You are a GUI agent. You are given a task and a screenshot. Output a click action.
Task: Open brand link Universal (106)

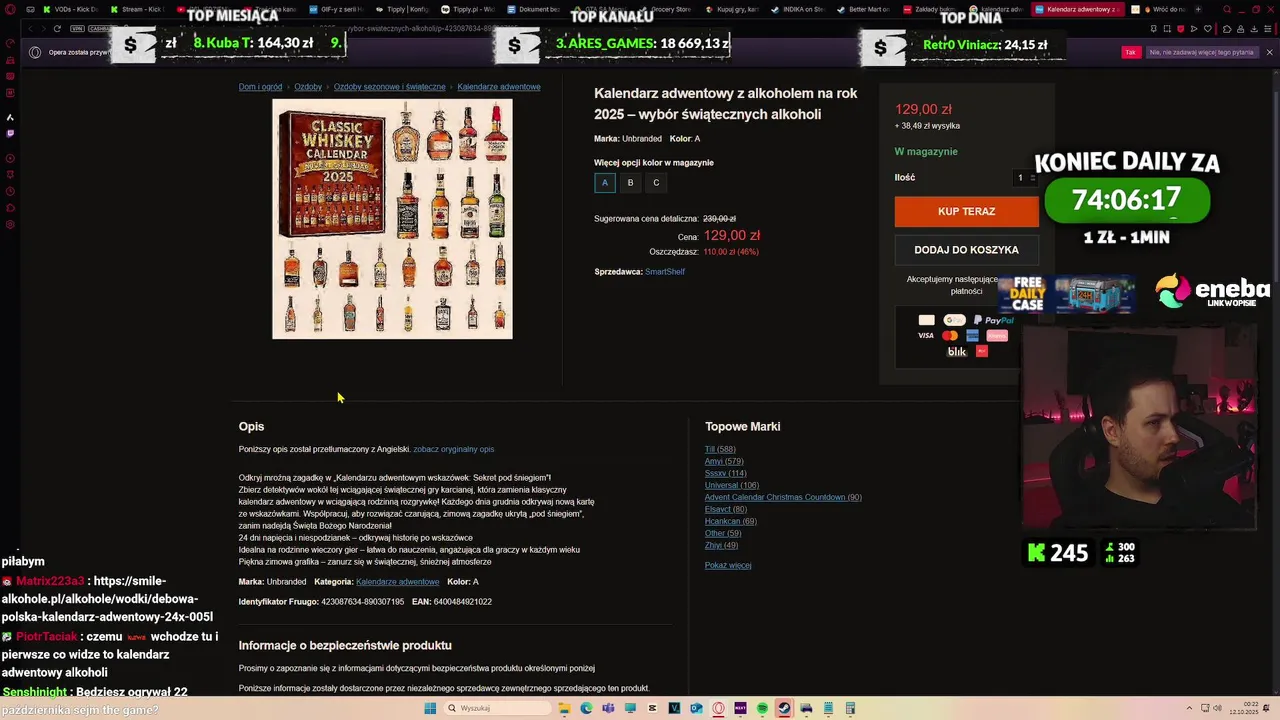[732, 486]
